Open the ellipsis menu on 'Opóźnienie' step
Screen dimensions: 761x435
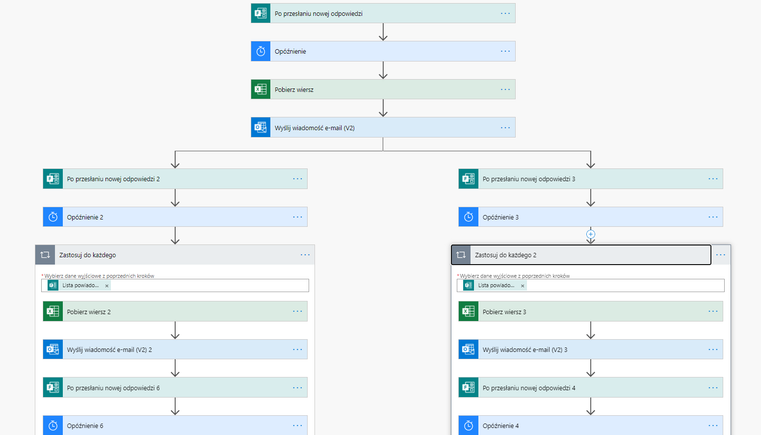click(x=505, y=51)
